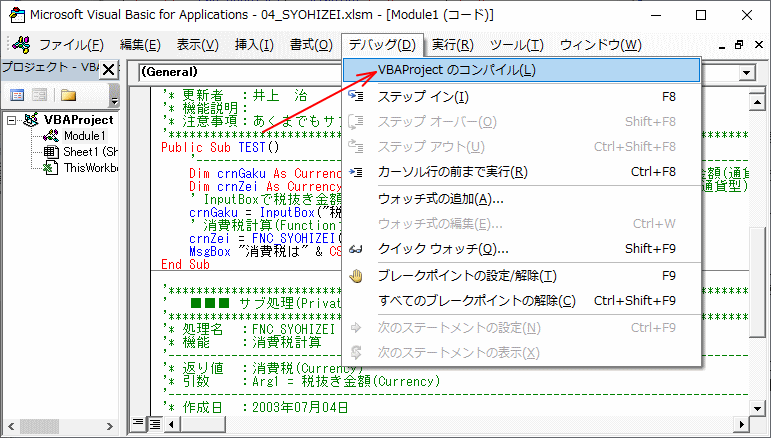Click the Dim crnZei declaration line
Screen dimensions: 771x438
click(266, 187)
